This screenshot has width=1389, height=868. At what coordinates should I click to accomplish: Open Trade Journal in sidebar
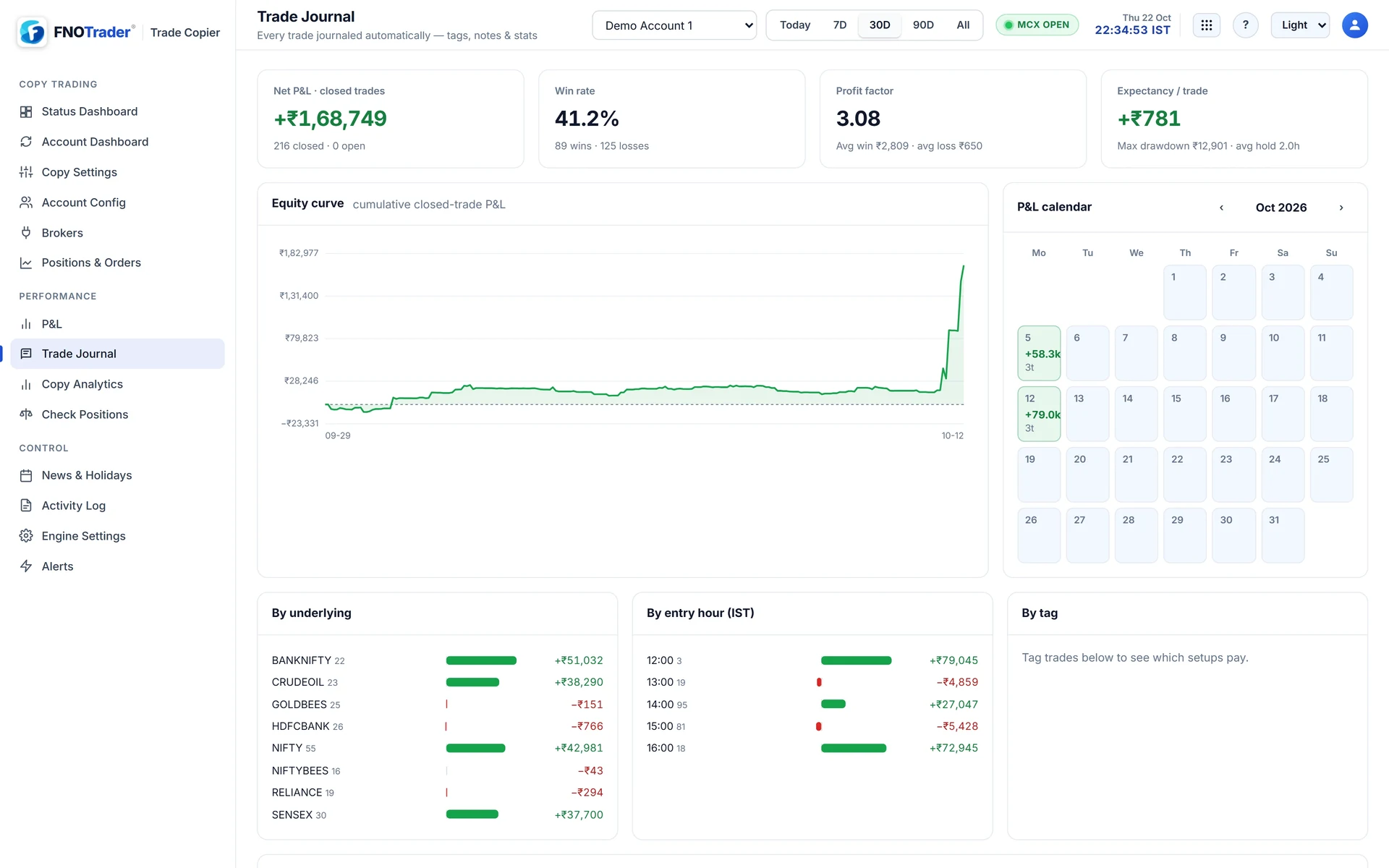(x=117, y=354)
